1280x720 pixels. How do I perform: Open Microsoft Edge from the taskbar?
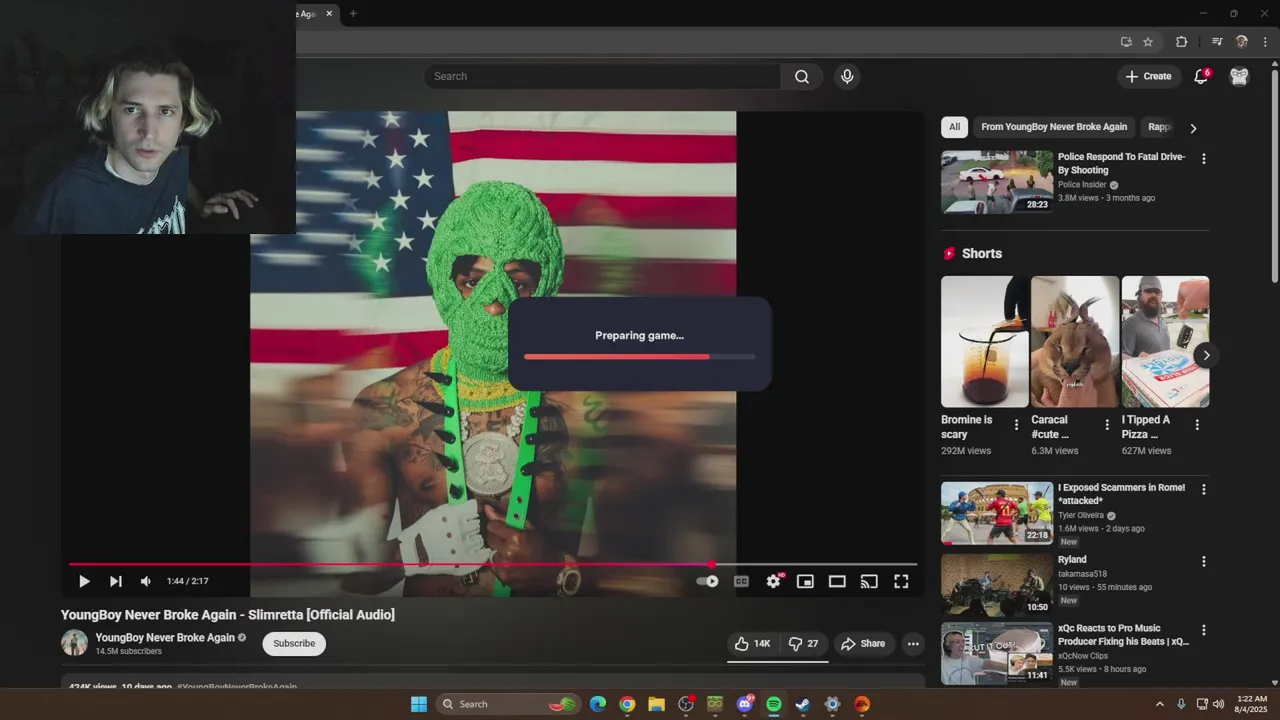pyautogui.click(x=598, y=704)
